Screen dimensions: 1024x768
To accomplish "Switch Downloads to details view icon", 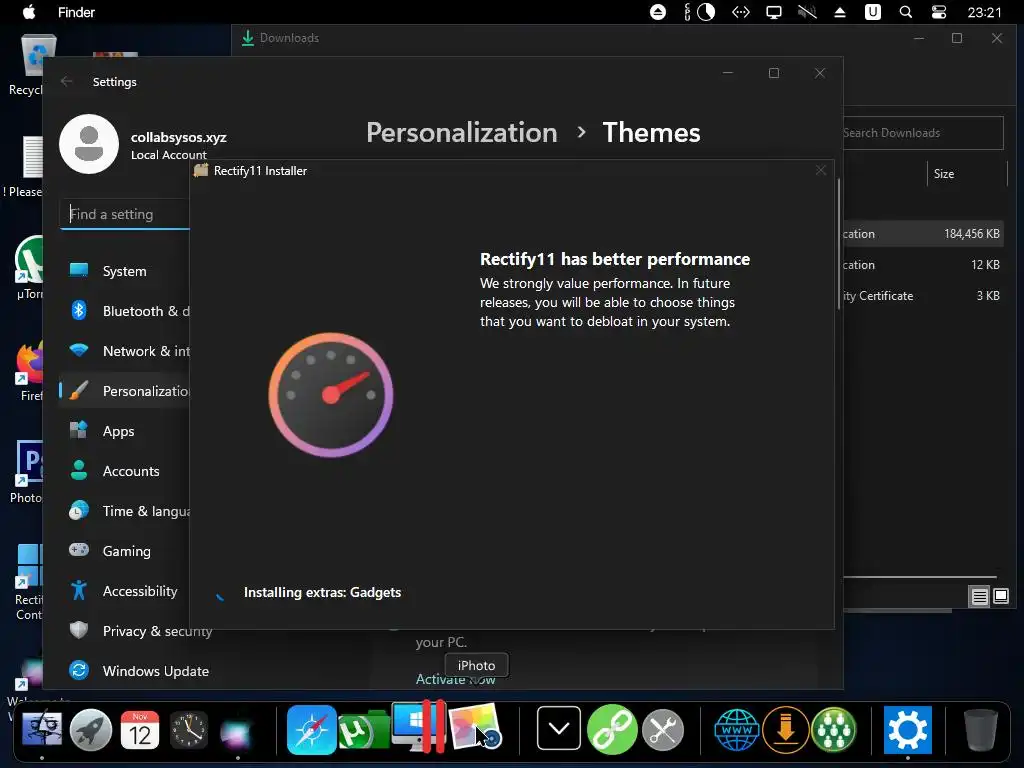I will (x=979, y=596).
